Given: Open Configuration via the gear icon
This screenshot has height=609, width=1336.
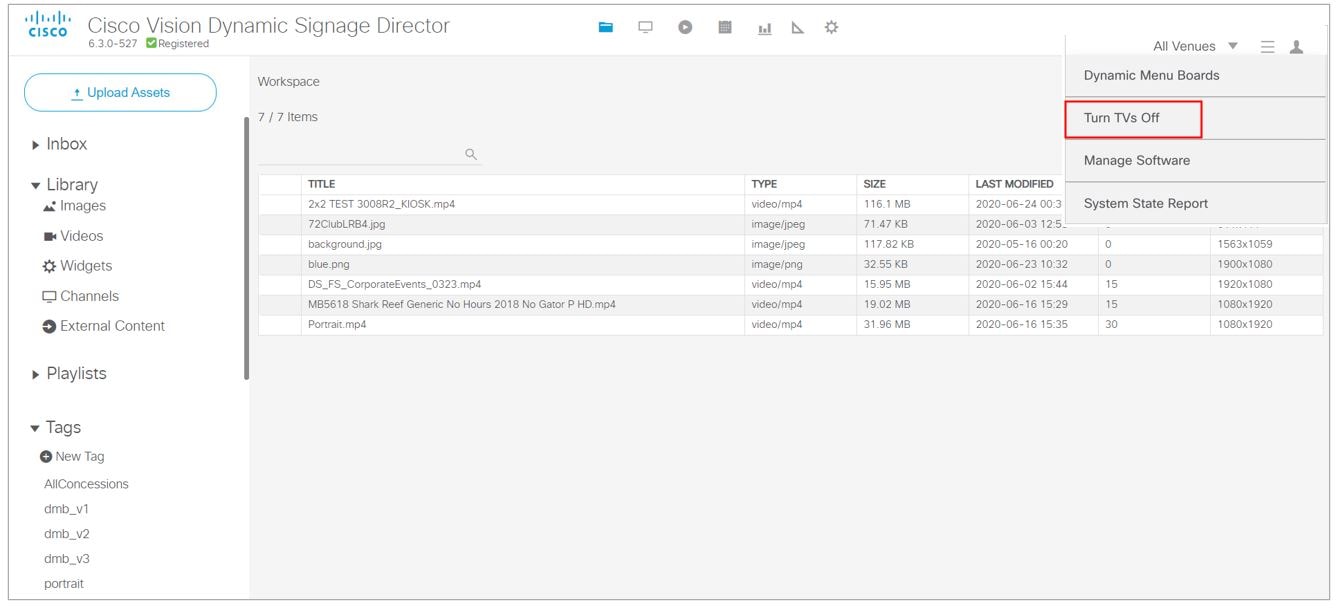Looking at the screenshot, I should click(831, 27).
